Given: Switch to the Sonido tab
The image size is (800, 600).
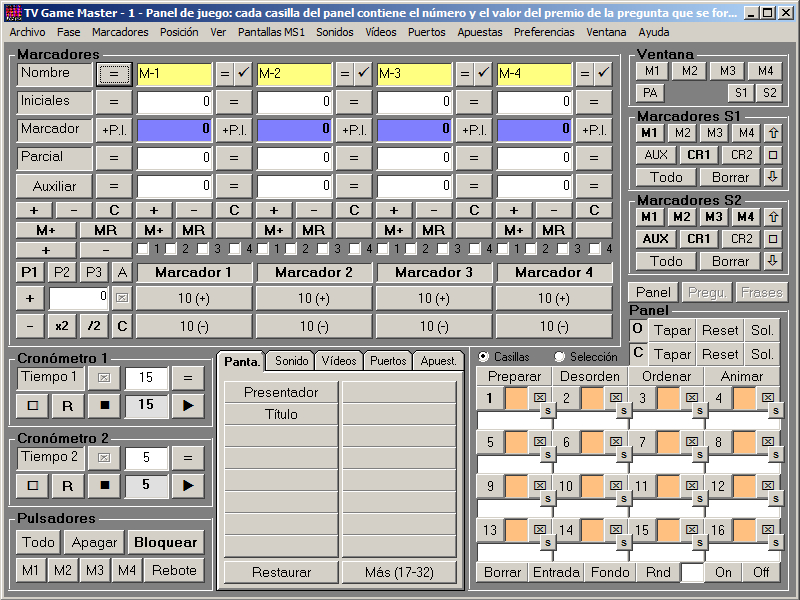Looking at the screenshot, I should click(291, 361).
